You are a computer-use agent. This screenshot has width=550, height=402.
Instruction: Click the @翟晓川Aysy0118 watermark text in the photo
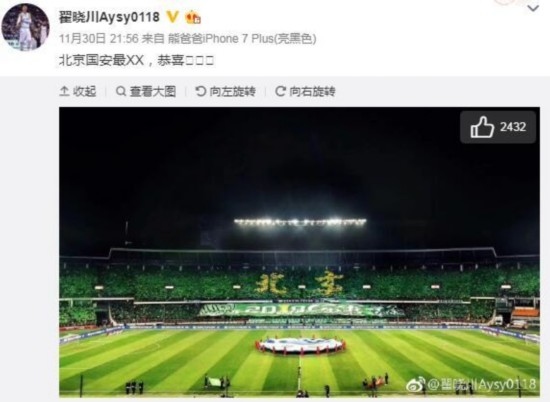pos(482,385)
